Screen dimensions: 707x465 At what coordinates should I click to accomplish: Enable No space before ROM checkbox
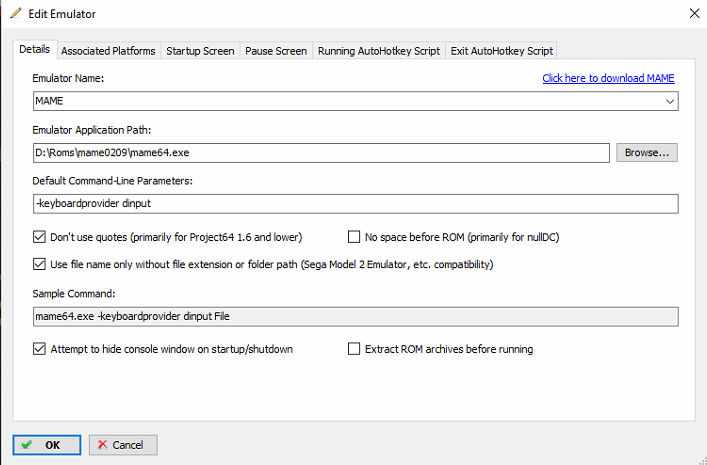point(354,237)
